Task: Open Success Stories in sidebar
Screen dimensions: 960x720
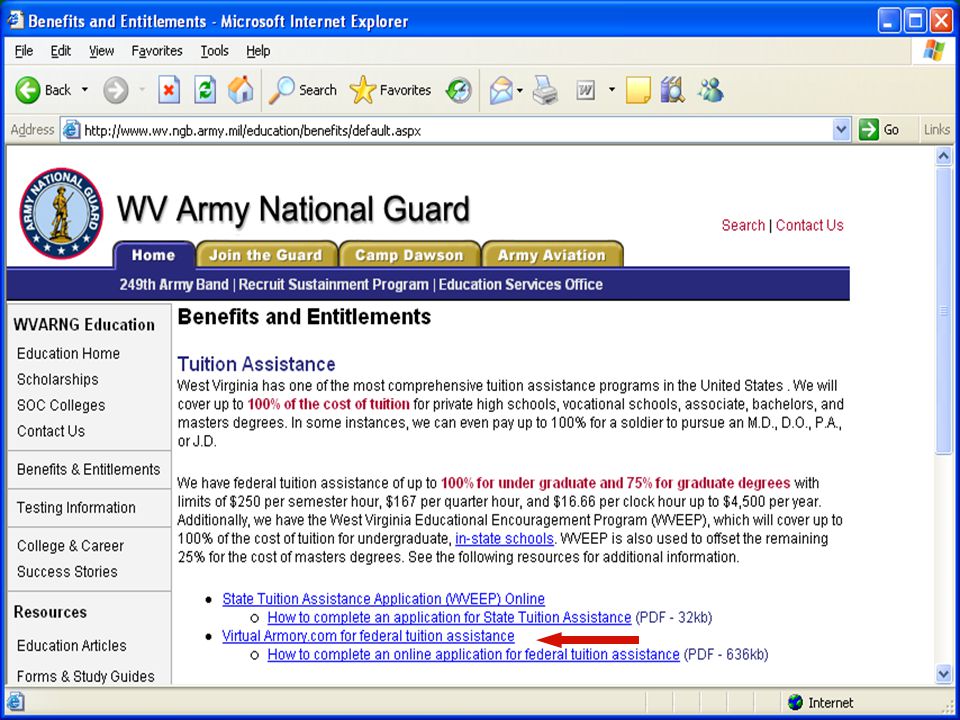Action: [x=67, y=571]
